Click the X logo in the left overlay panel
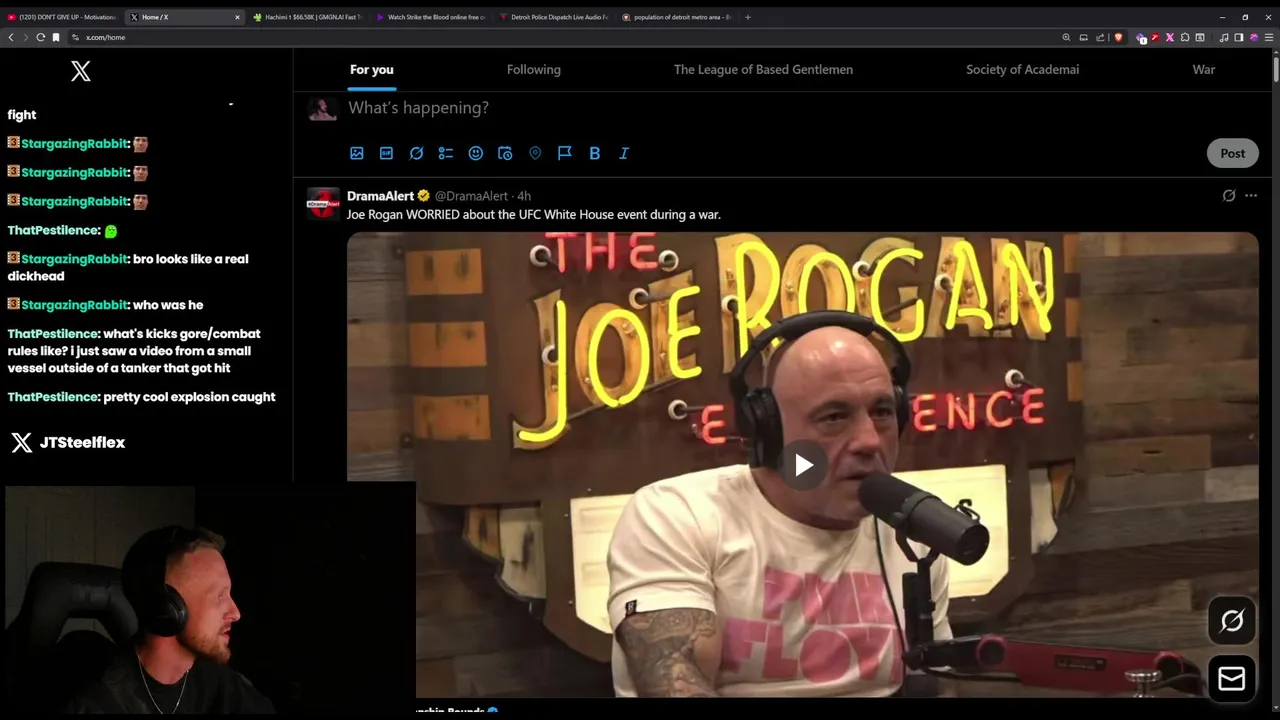 point(81,71)
